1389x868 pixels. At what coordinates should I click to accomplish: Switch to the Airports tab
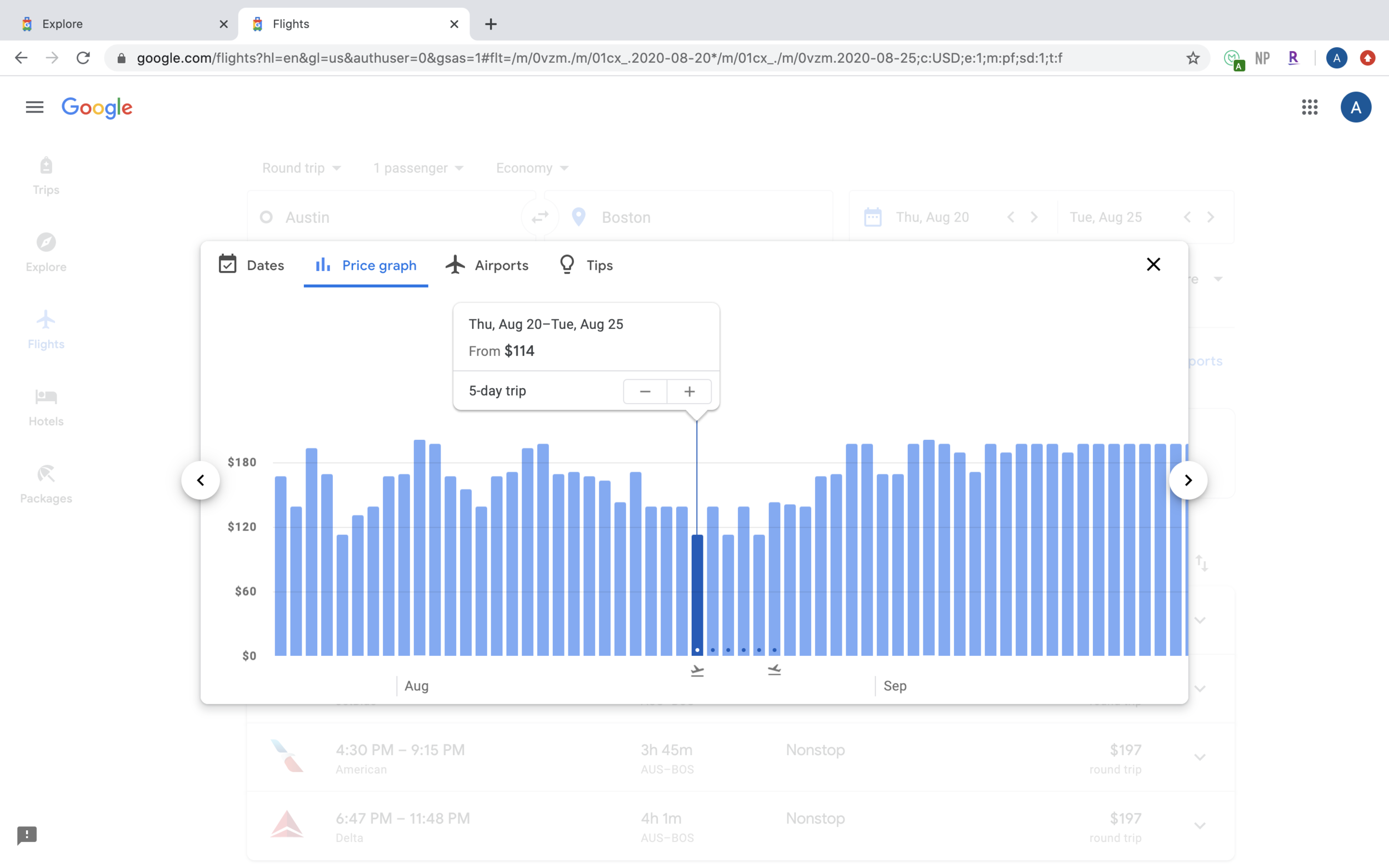click(x=487, y=265)
